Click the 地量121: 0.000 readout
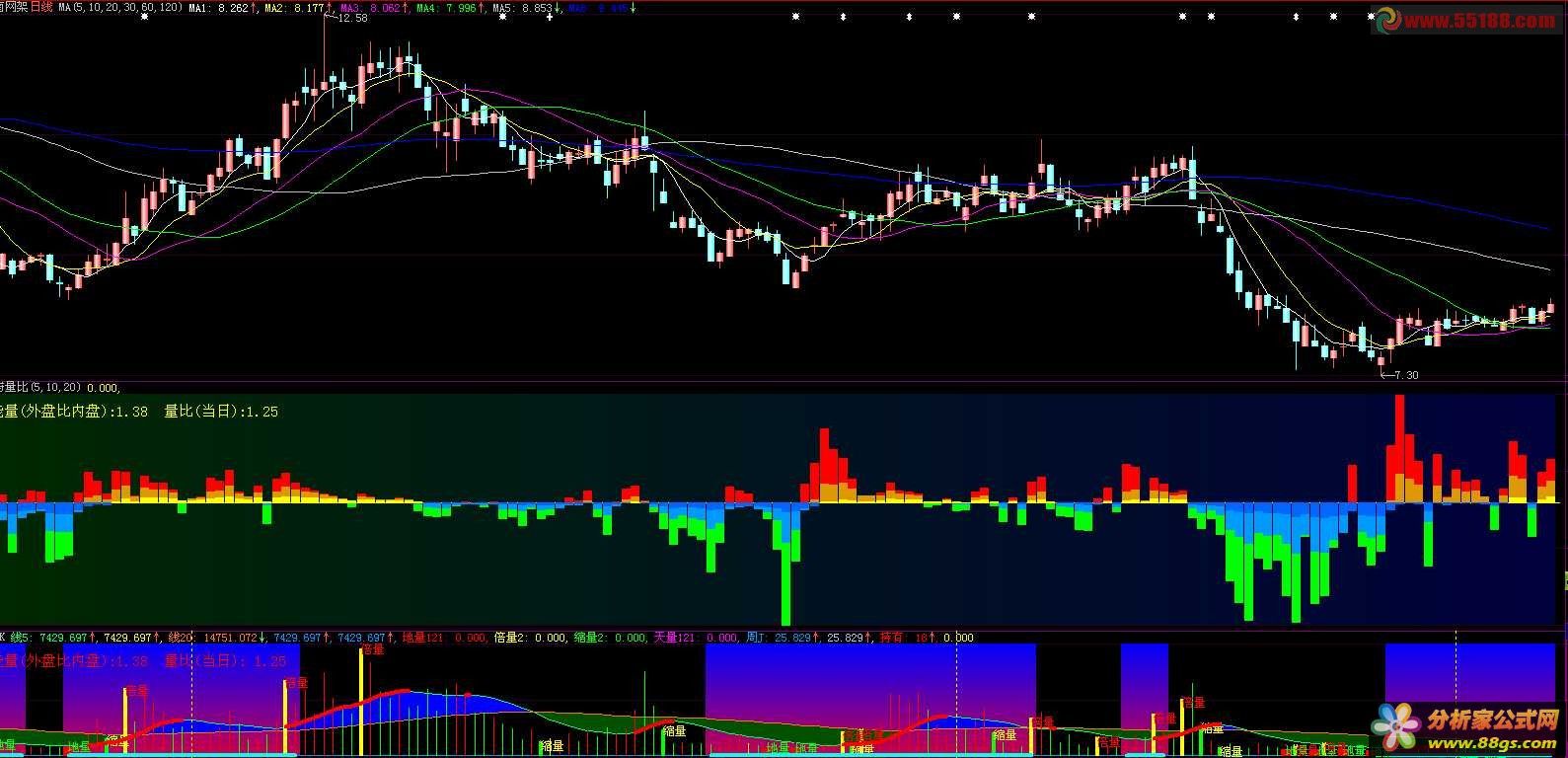The image size is (1568, 758). pos(443,638)
